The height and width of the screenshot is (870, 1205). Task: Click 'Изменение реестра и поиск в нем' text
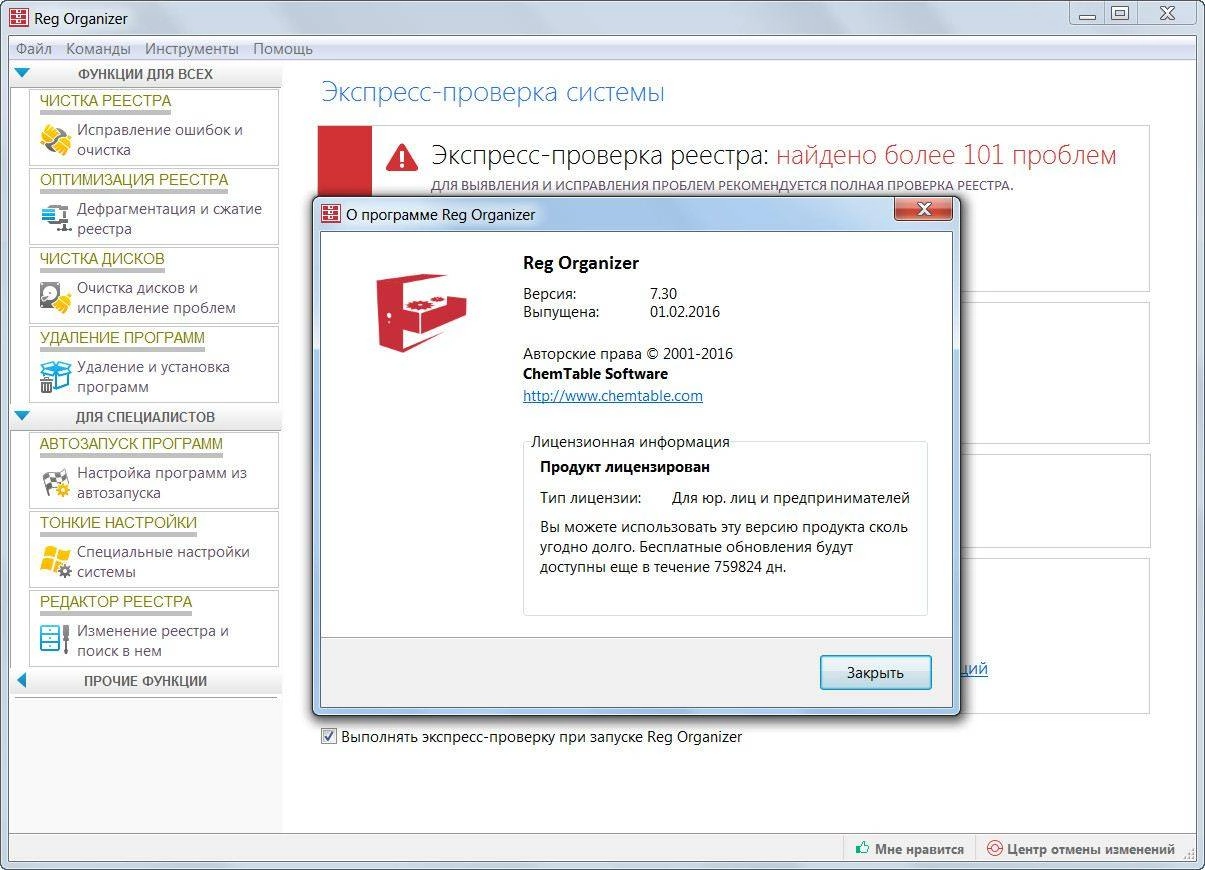click(x=153, y=641)
